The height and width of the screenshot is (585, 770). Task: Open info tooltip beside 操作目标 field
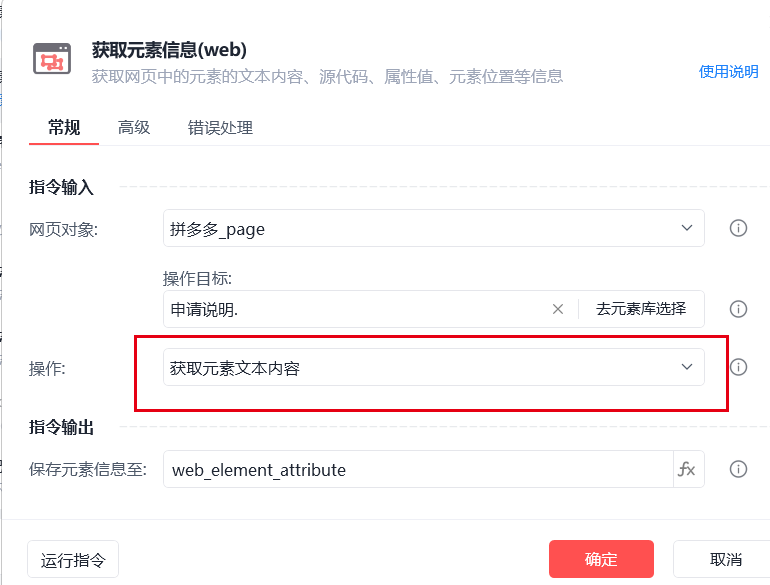(738, 309)
